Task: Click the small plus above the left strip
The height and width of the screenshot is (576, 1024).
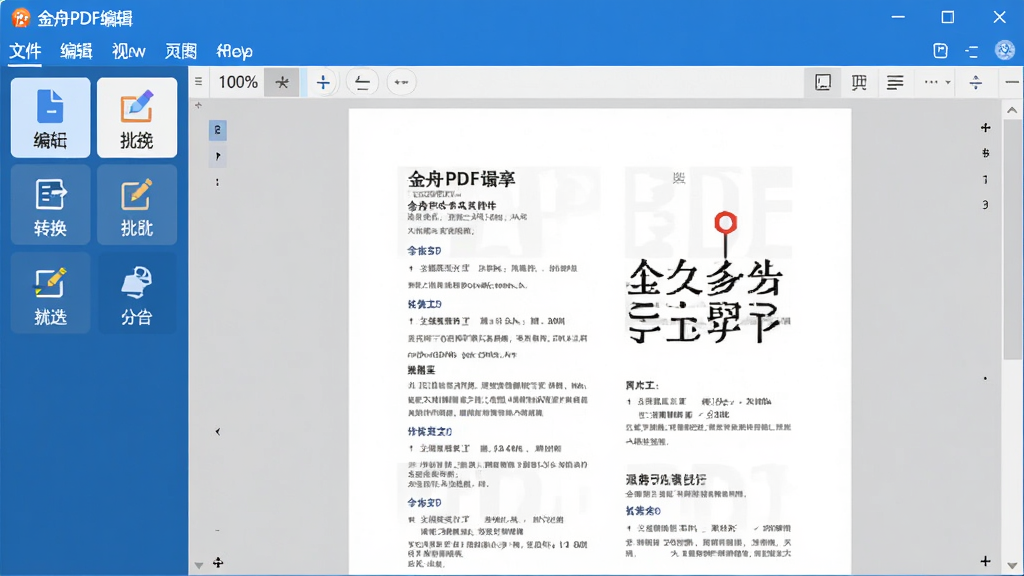Action: [199, 105]
